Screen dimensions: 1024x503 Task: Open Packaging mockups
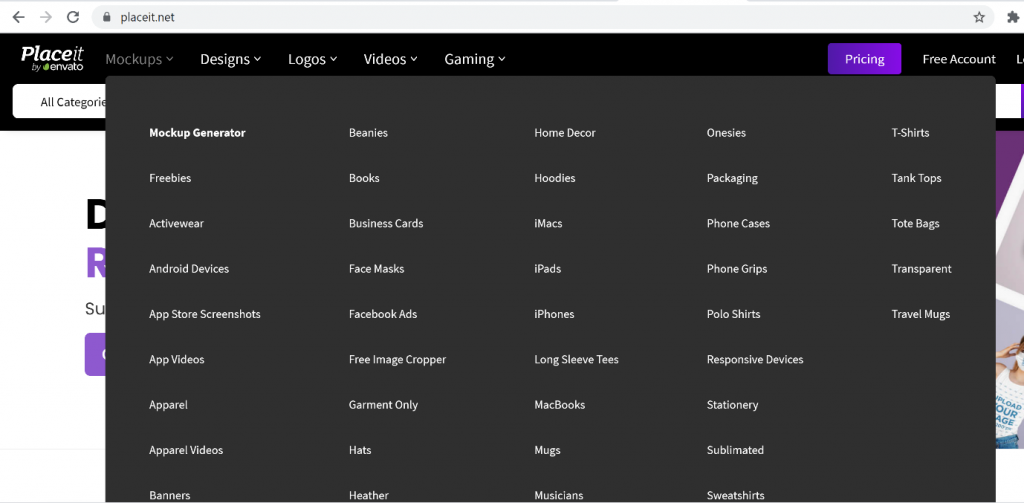tap(732, 178)
